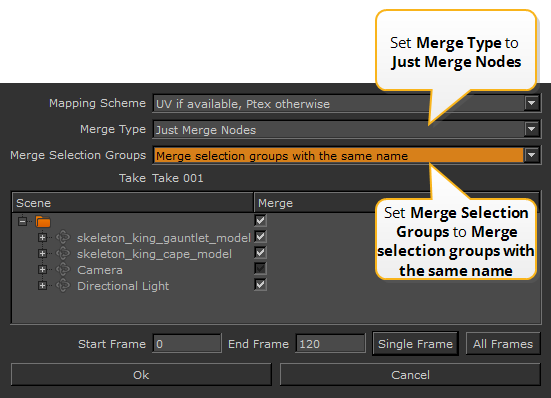Screen dimensions: 551x398
Task: Collapse the root scene folder
Action: tap(22, 222)
